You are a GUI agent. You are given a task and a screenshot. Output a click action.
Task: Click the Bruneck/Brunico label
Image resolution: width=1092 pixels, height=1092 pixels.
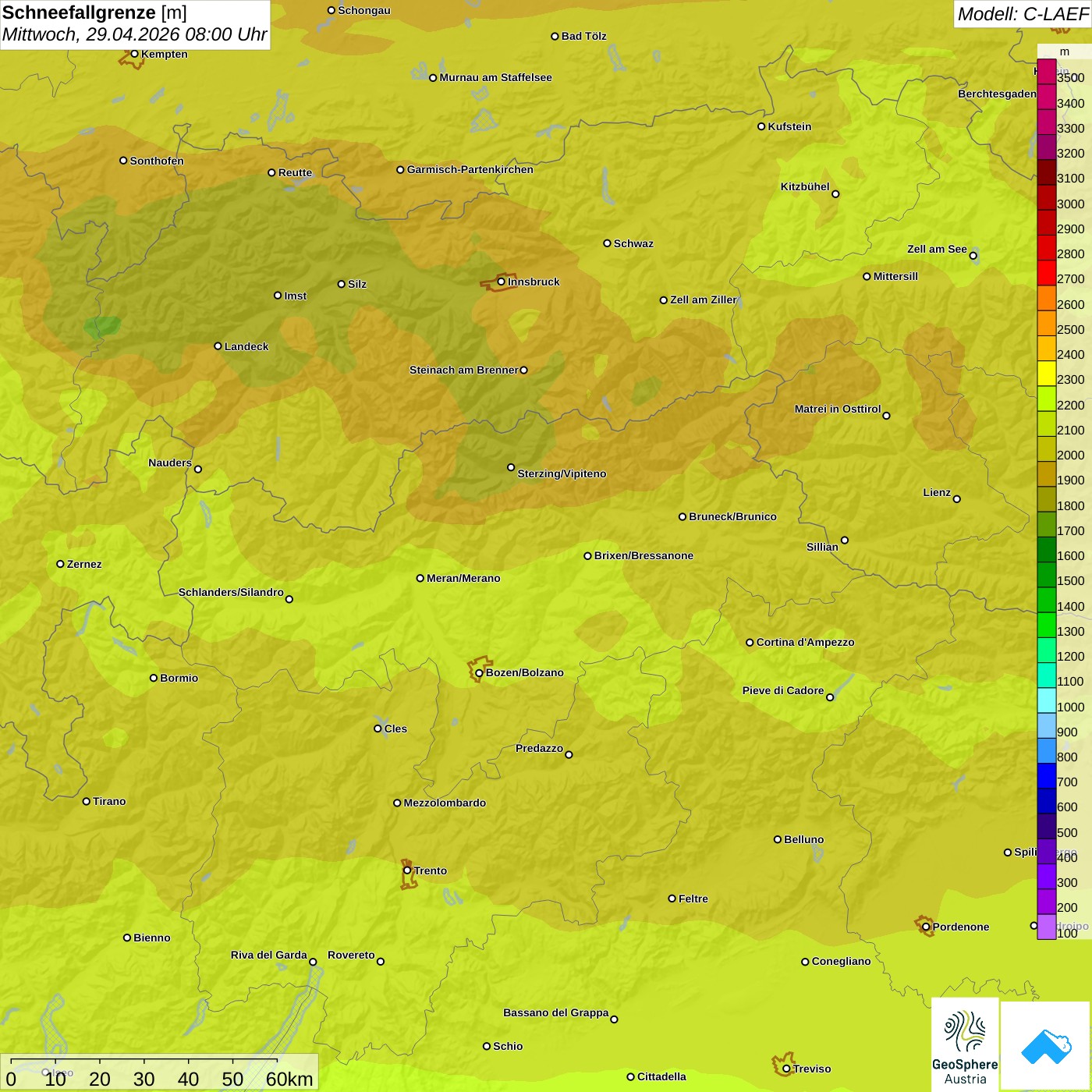(x=732, y=516)
